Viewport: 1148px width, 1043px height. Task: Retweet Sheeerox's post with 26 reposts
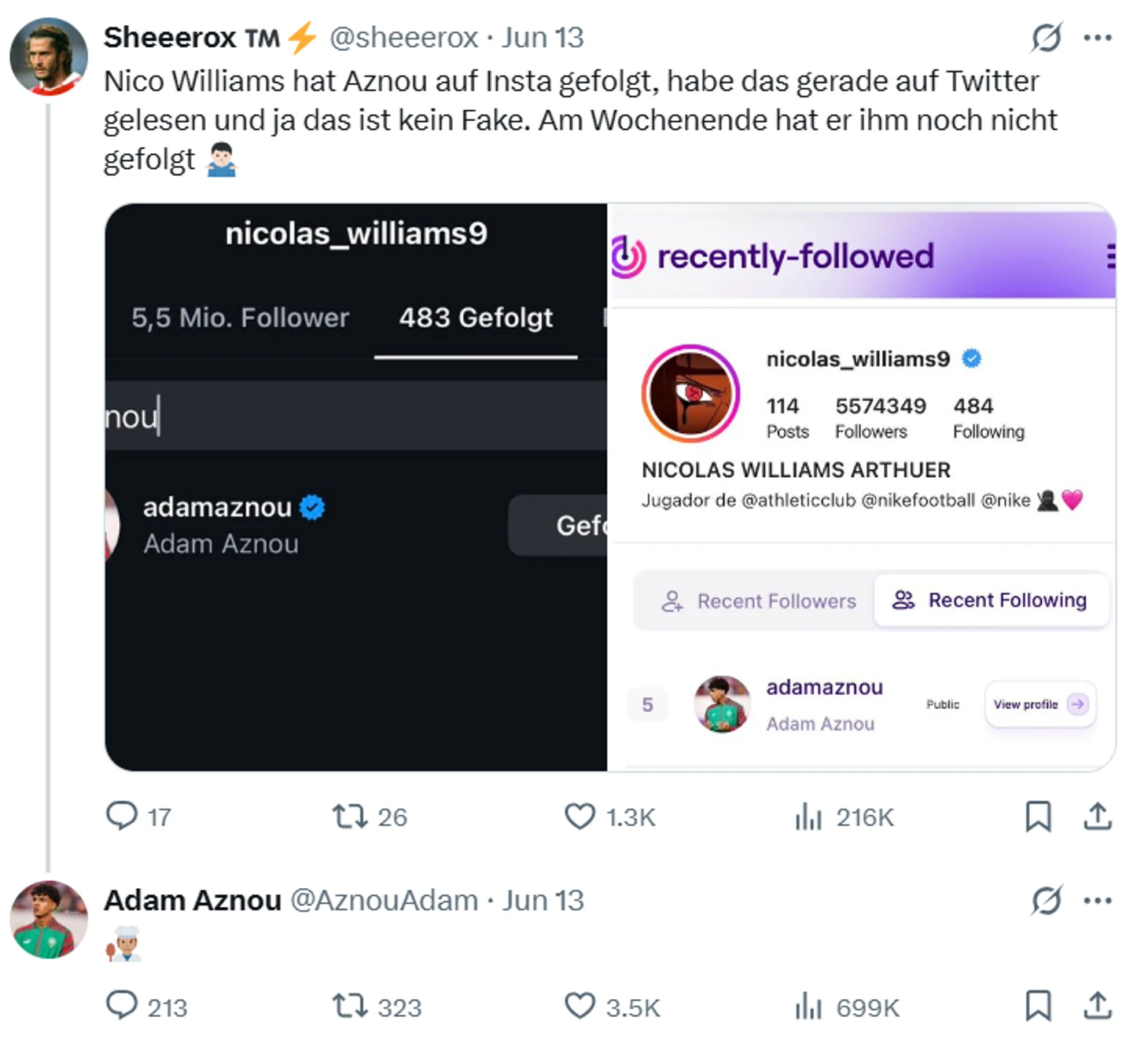[x=350, y=816]
